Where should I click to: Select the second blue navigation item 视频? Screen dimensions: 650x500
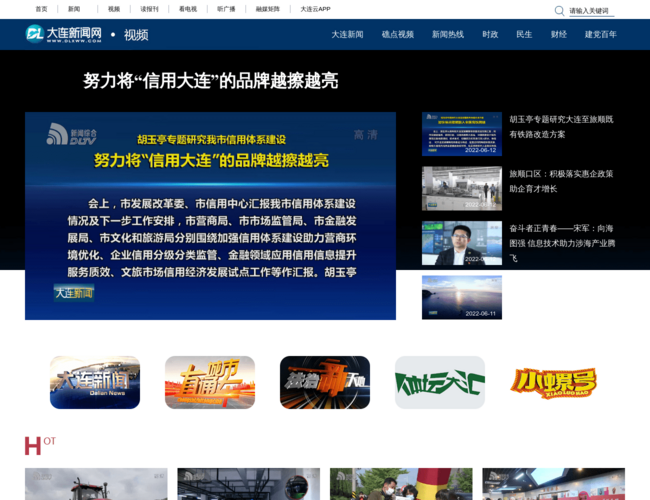click(x=398, y=34)
